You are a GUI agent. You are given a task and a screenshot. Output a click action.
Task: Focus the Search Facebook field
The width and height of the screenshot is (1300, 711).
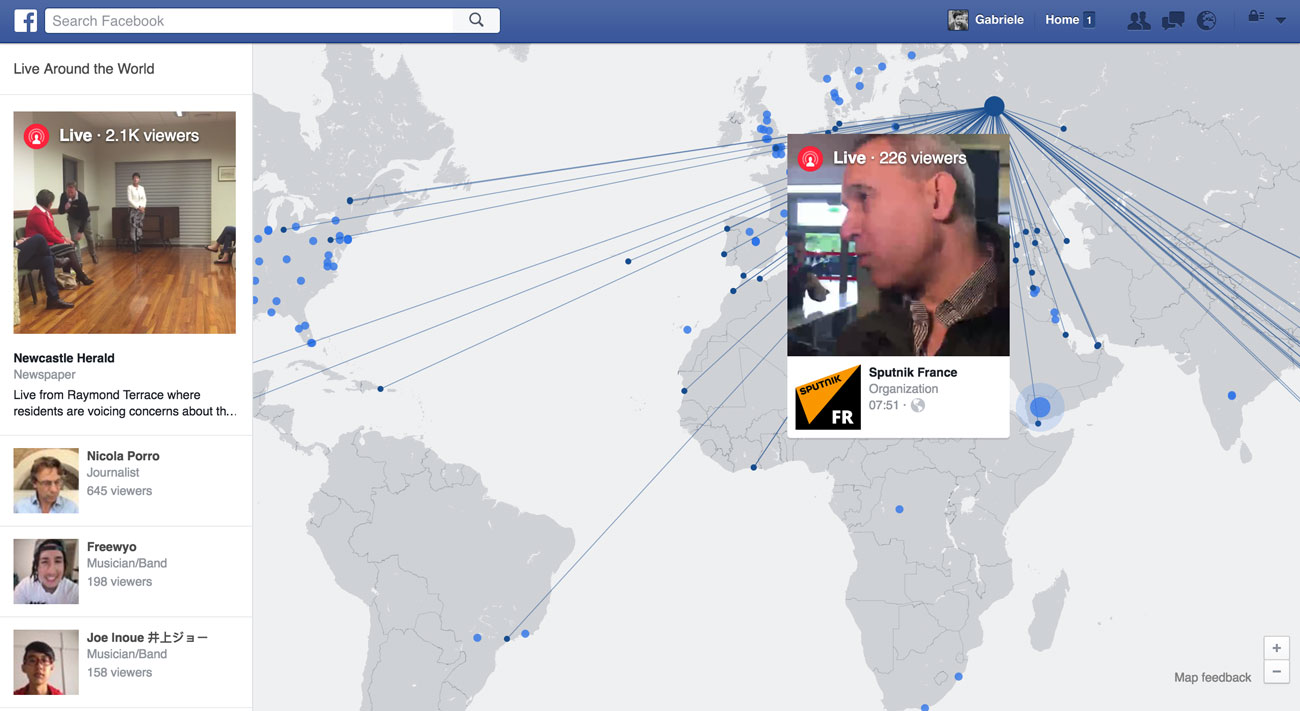coord(250,20)
